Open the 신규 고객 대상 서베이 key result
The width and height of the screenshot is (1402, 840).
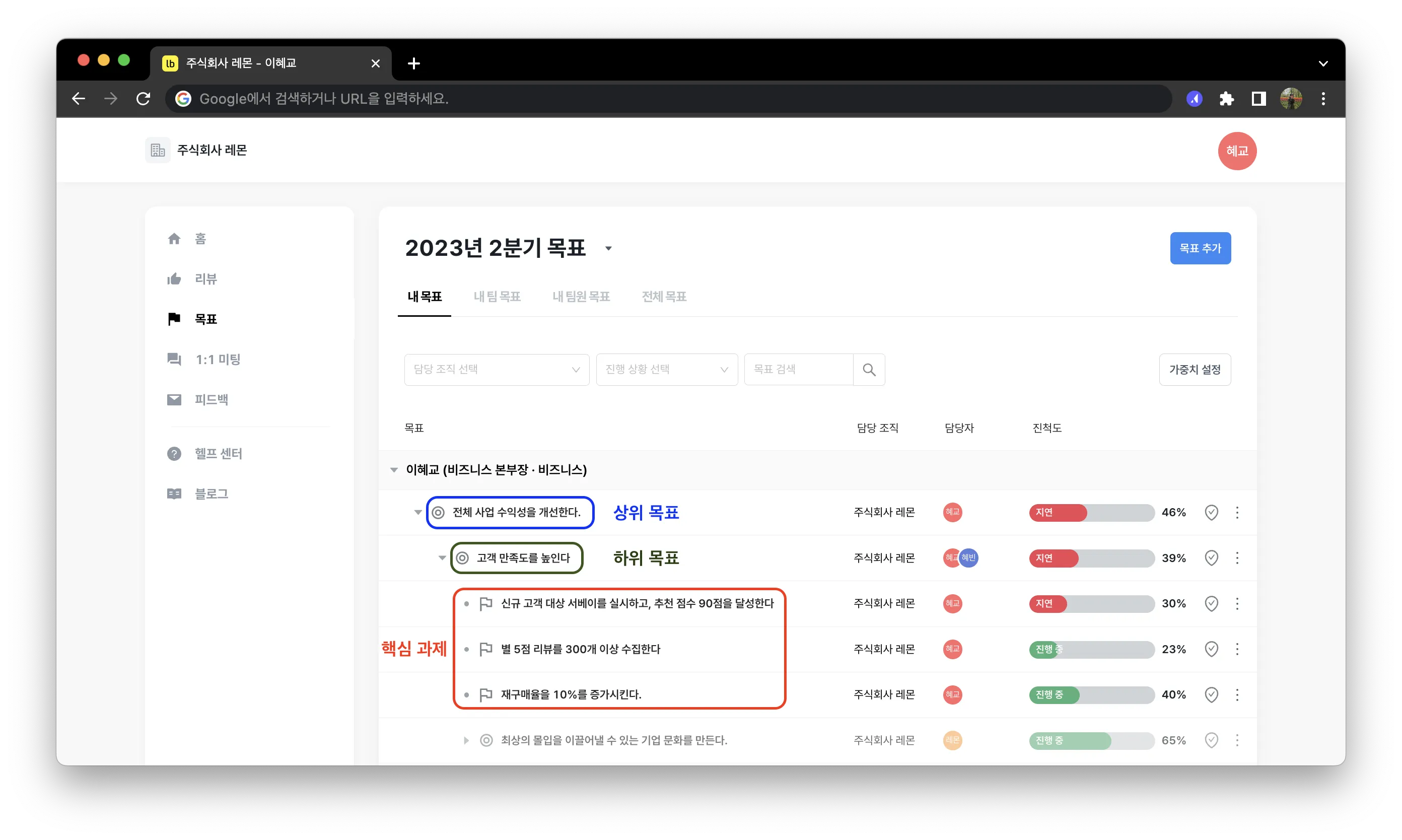click(637, 603)
